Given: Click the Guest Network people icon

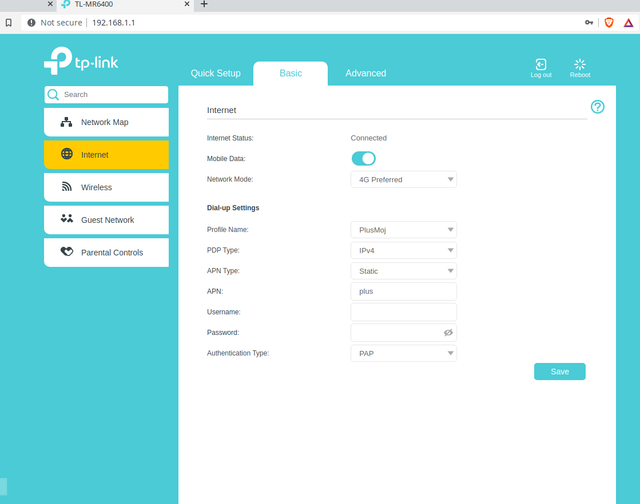Looking at the screenshot, I should pos(67,219).
